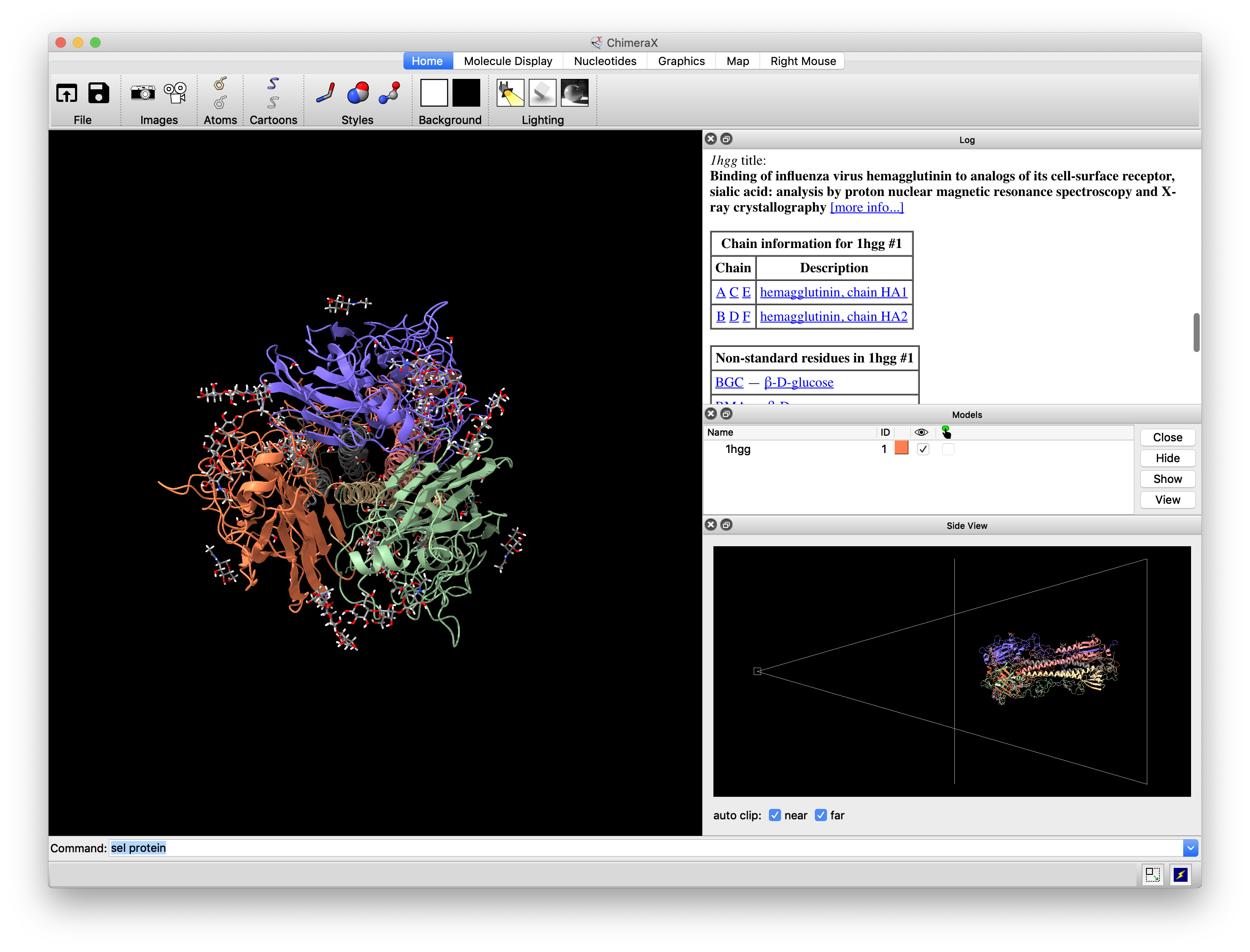
Task: Select the Stick style icon
Action: pos(326,92)
